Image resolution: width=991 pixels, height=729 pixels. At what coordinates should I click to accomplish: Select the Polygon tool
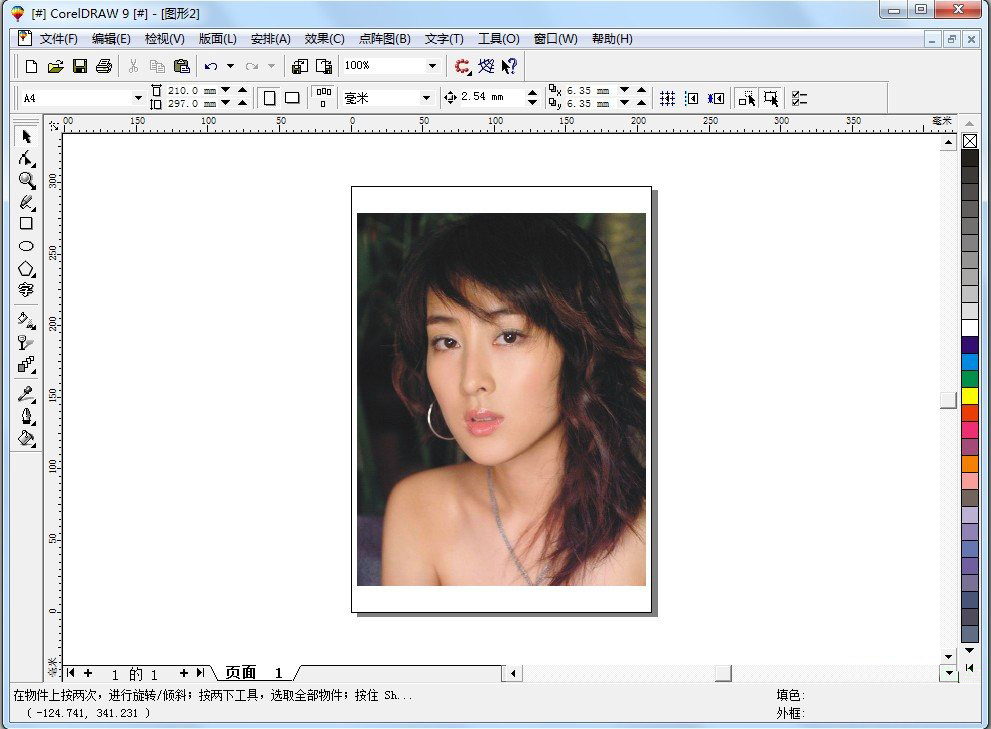click(x=26, y=268)
